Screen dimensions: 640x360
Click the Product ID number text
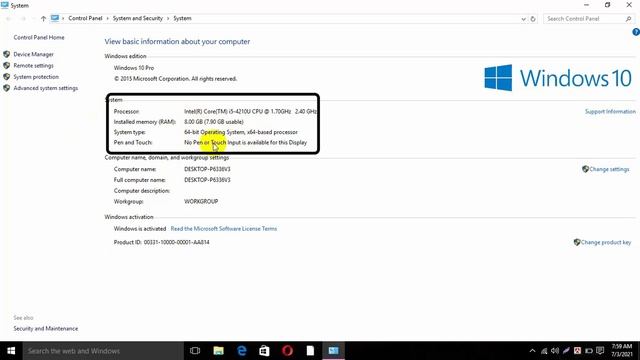pyautogui.click(x=176, y=242)
